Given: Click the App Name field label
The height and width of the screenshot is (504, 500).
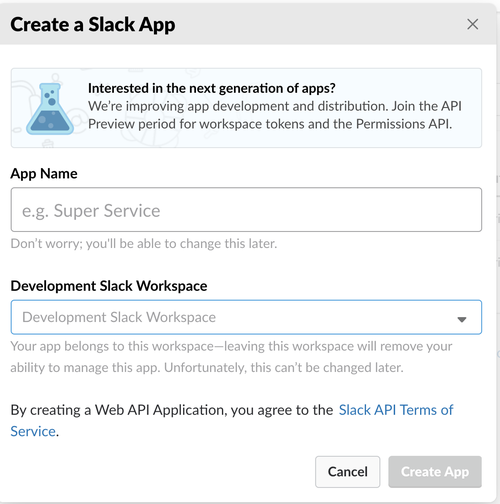Looking at the screenshot, I should tap(44, 174).
